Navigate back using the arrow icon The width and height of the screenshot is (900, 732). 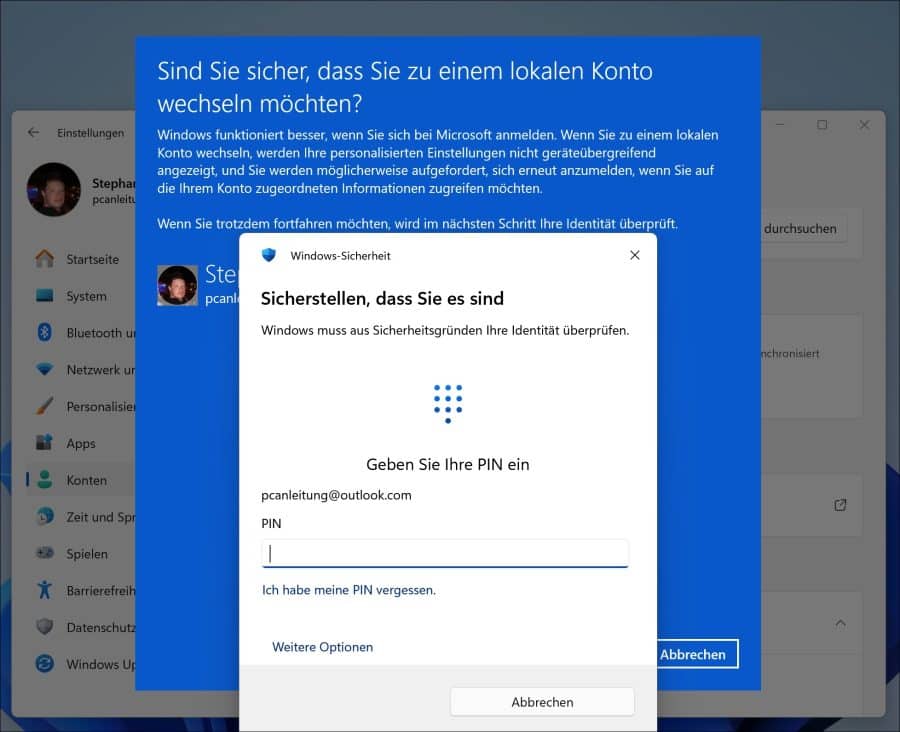click(33, 131)
